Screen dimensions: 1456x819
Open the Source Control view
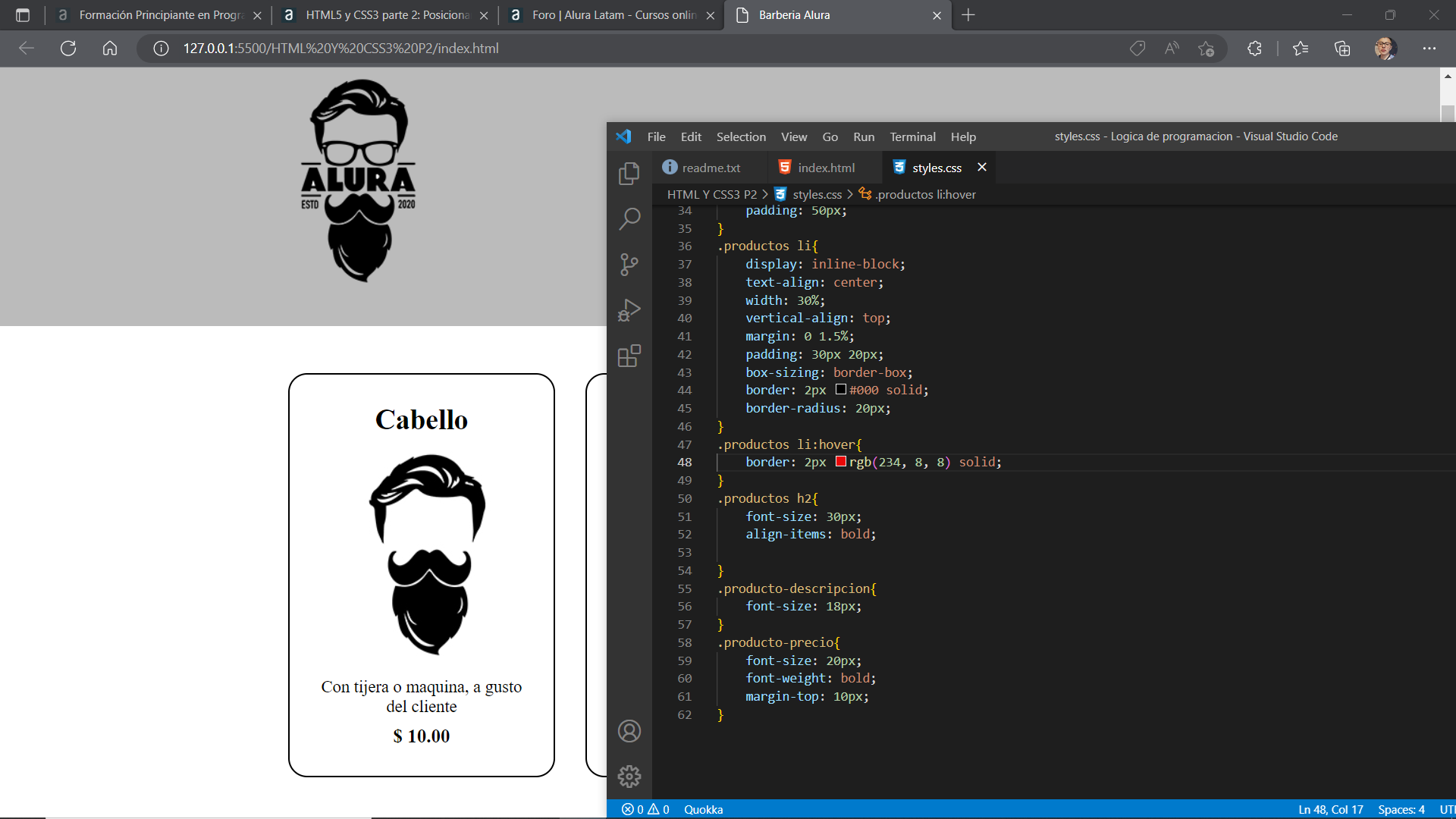click(x=629, y=265)
